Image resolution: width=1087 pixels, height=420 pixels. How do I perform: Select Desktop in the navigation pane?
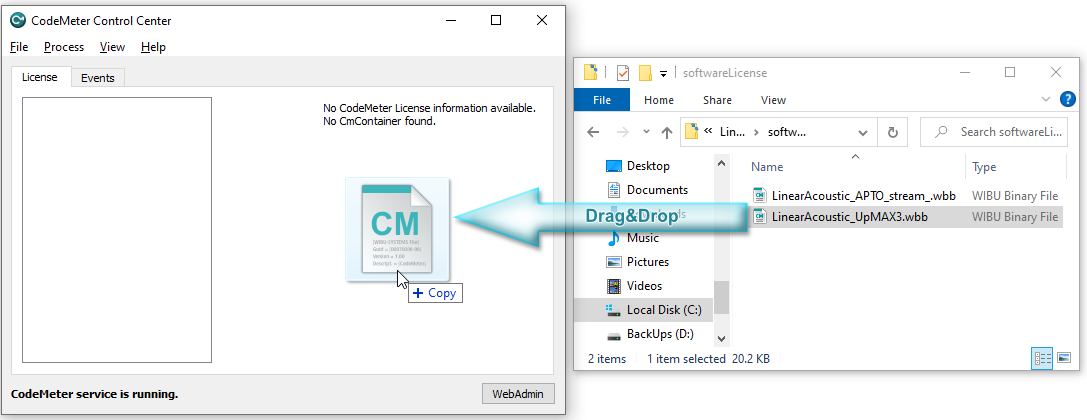648,166
